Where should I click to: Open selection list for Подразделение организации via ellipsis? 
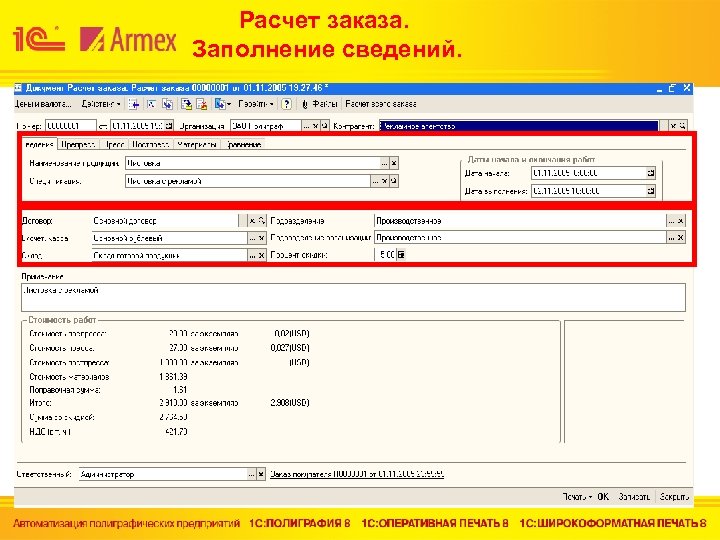[x=671, y=237]
